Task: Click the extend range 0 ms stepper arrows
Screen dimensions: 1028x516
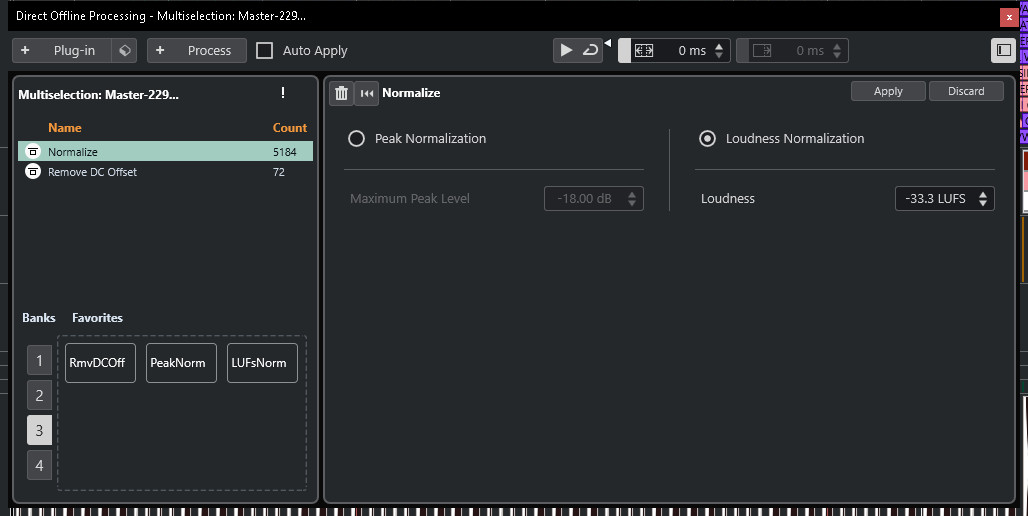Action: pyautogui.click(x=719, y=50)
